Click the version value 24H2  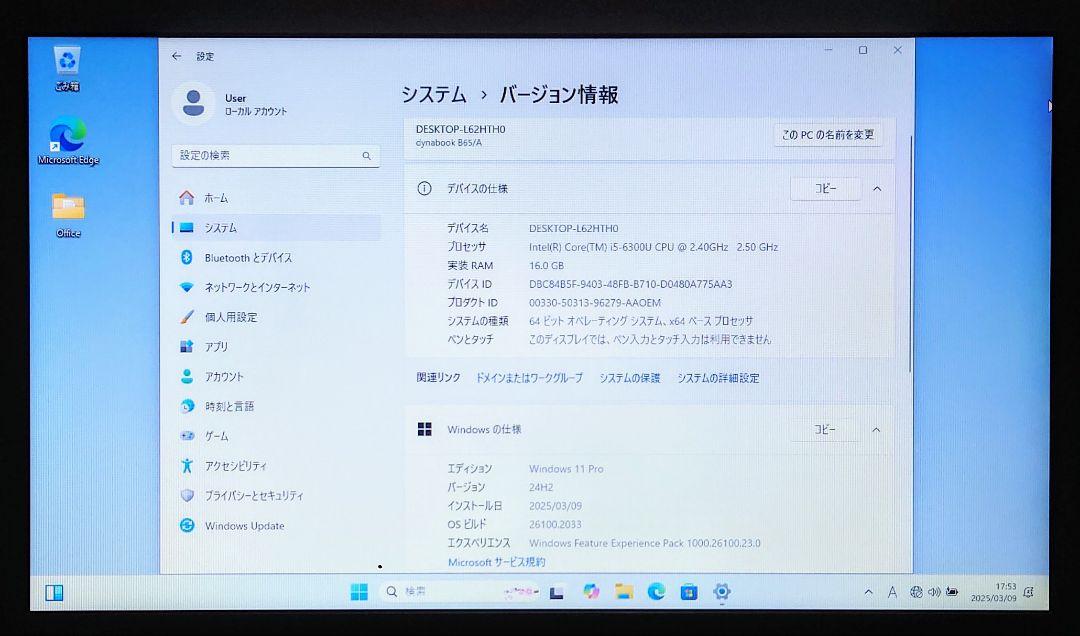[541, 487]
